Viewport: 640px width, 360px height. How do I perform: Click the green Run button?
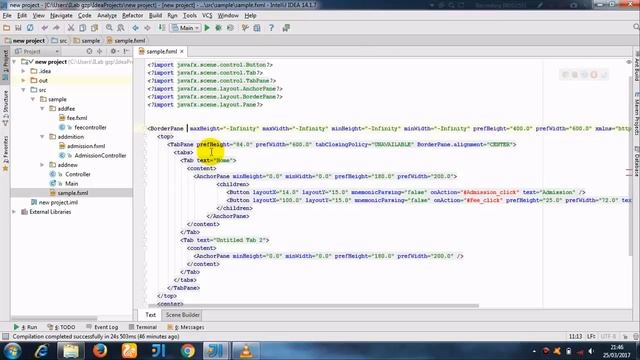(x=207, y=28)
